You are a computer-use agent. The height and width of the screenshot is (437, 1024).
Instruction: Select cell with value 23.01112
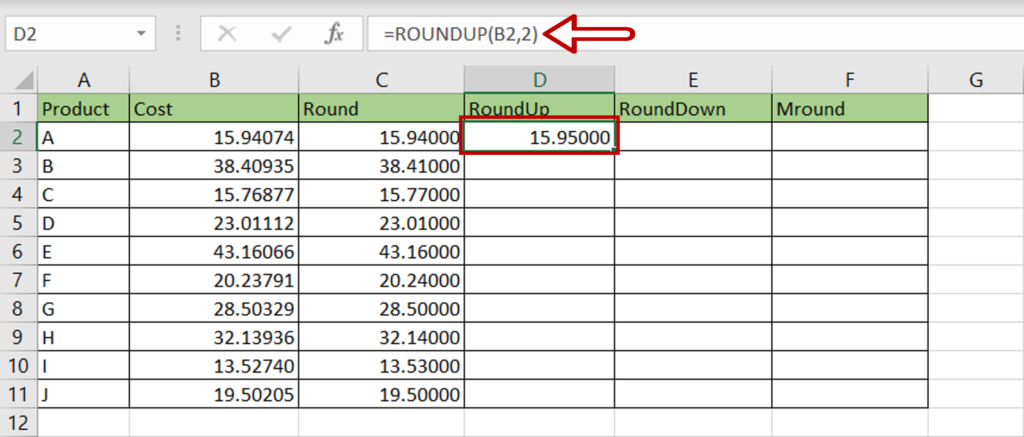click(214, 223)
